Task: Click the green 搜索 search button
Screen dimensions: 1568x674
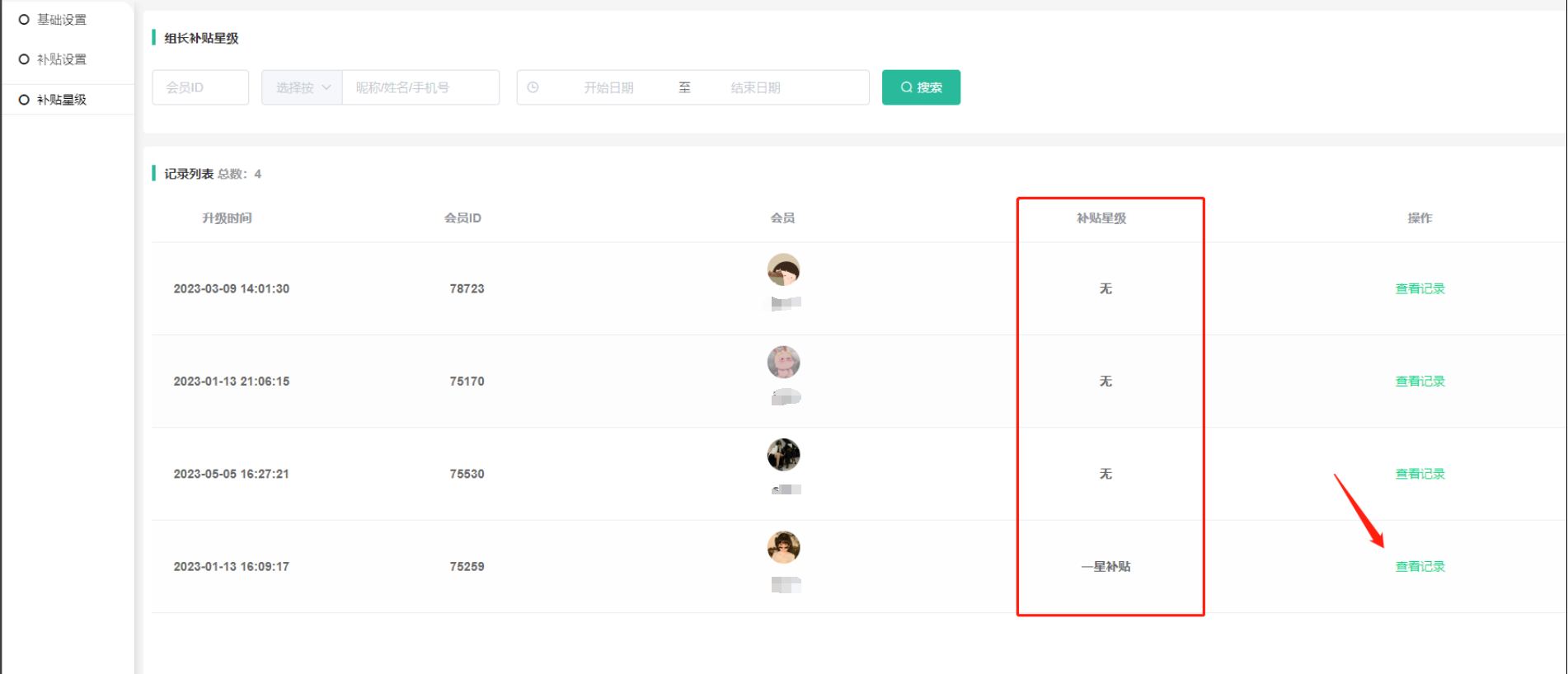Action: point(921,87)
